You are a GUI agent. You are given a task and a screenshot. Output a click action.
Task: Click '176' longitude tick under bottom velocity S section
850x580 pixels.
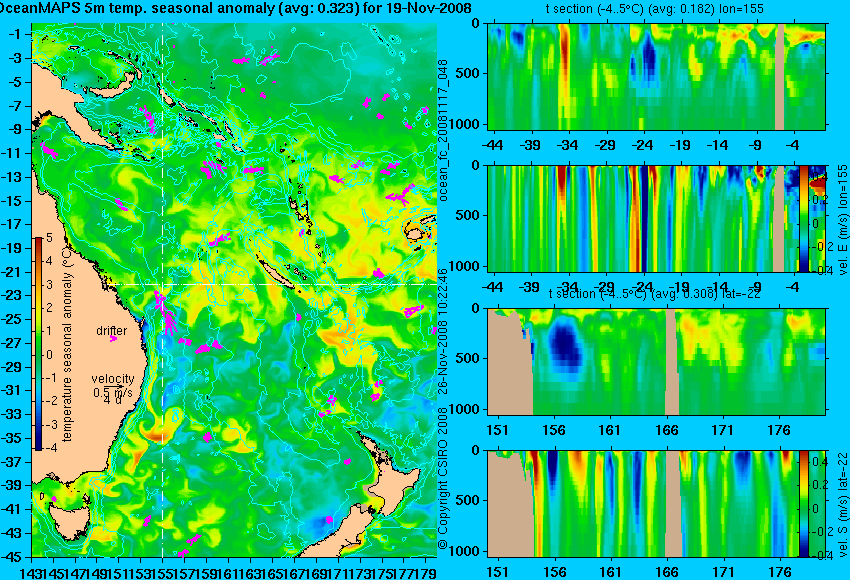click(x=780, y=572)
